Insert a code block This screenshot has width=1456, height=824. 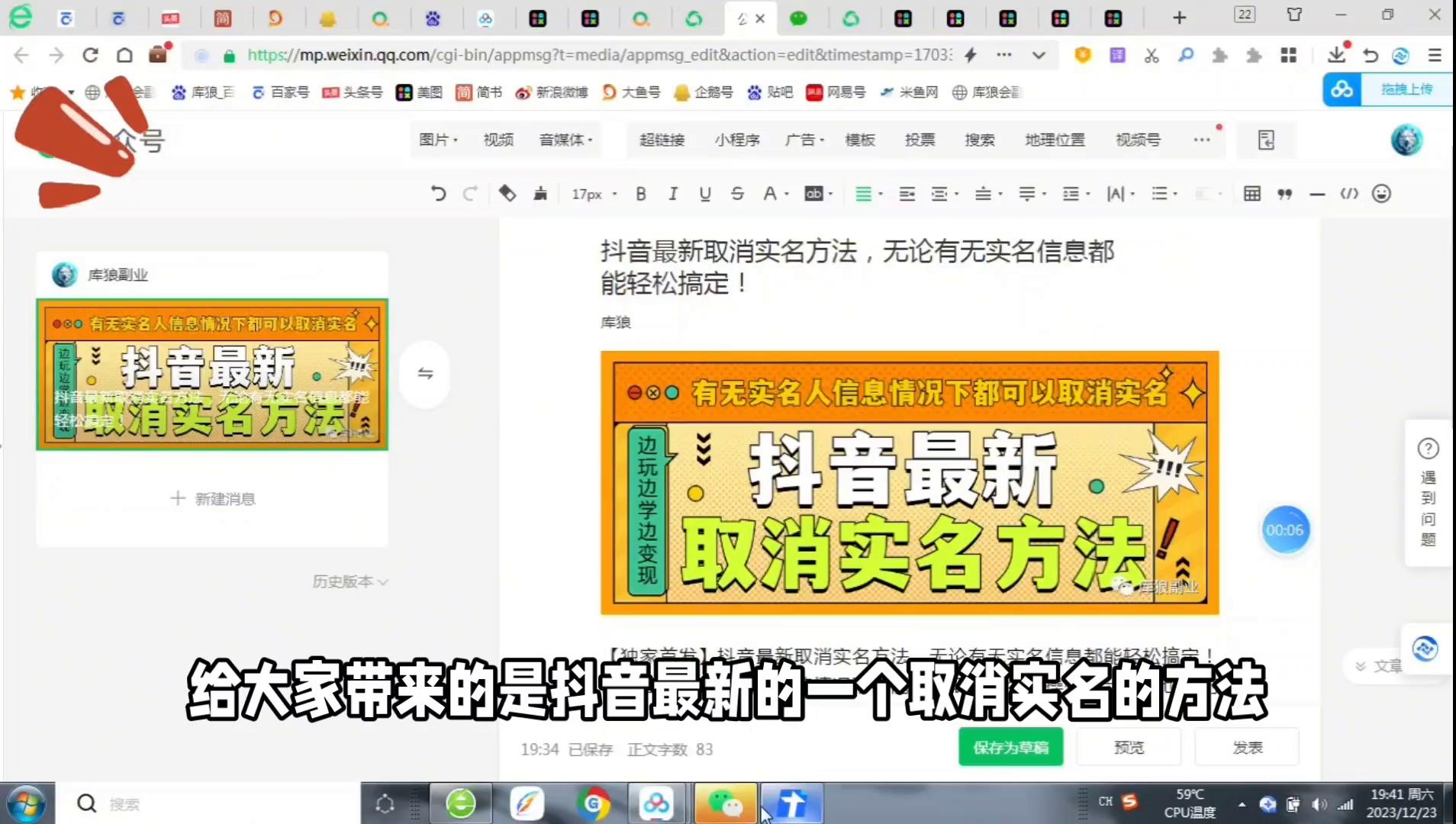coord(1349,194)
